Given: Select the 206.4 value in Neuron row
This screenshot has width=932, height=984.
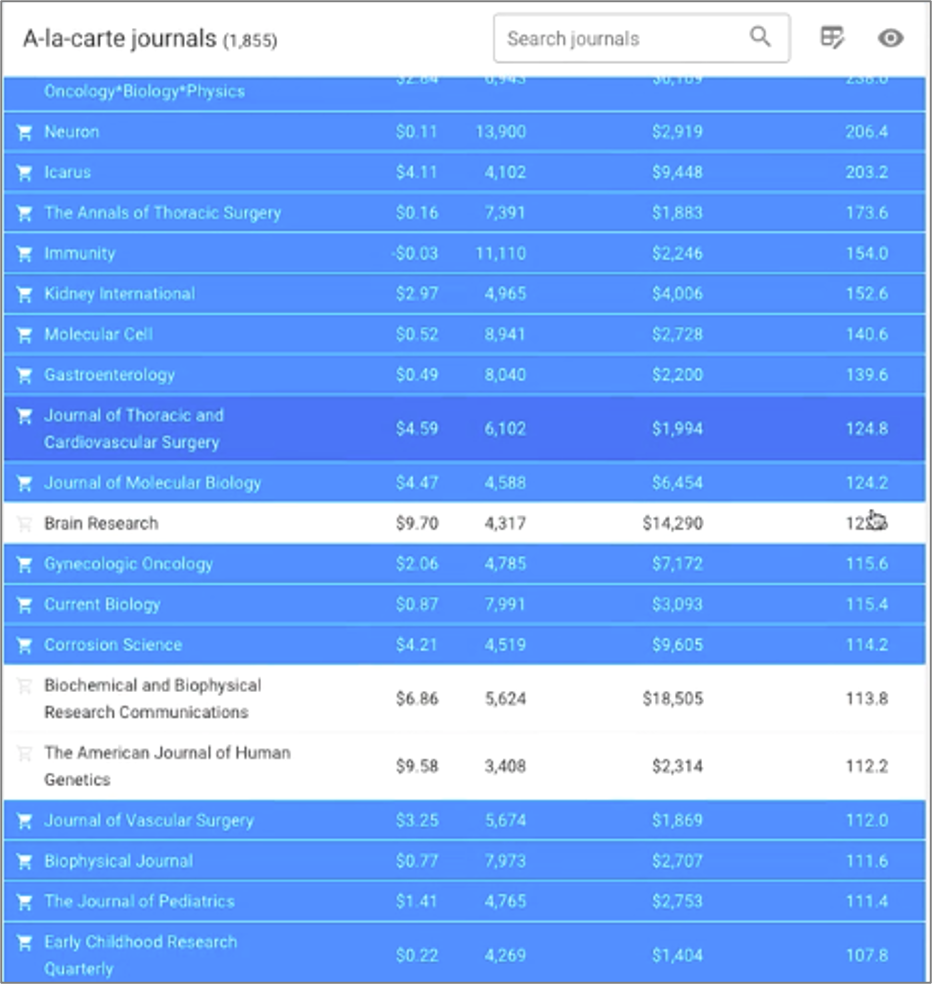Looking at the screenshot, I should pyautogui.click(x=866, y=132).
